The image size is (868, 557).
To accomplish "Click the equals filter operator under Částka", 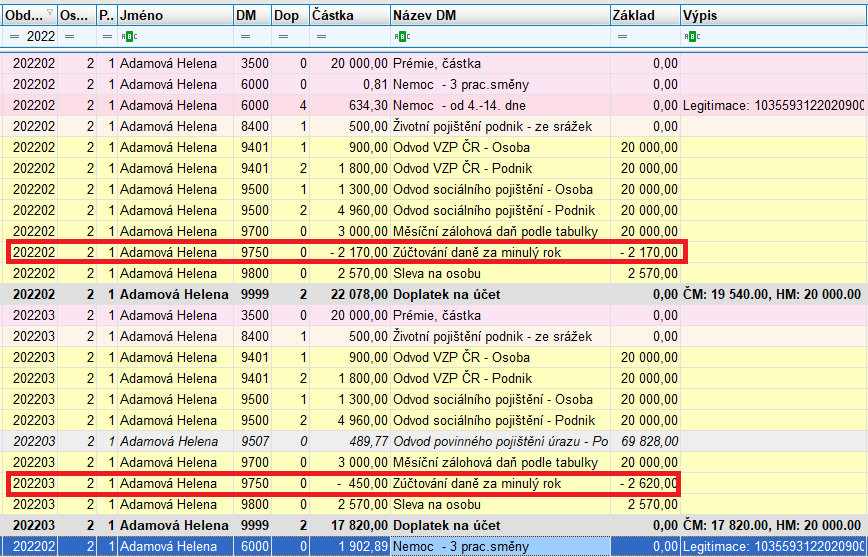I will 319,36.
